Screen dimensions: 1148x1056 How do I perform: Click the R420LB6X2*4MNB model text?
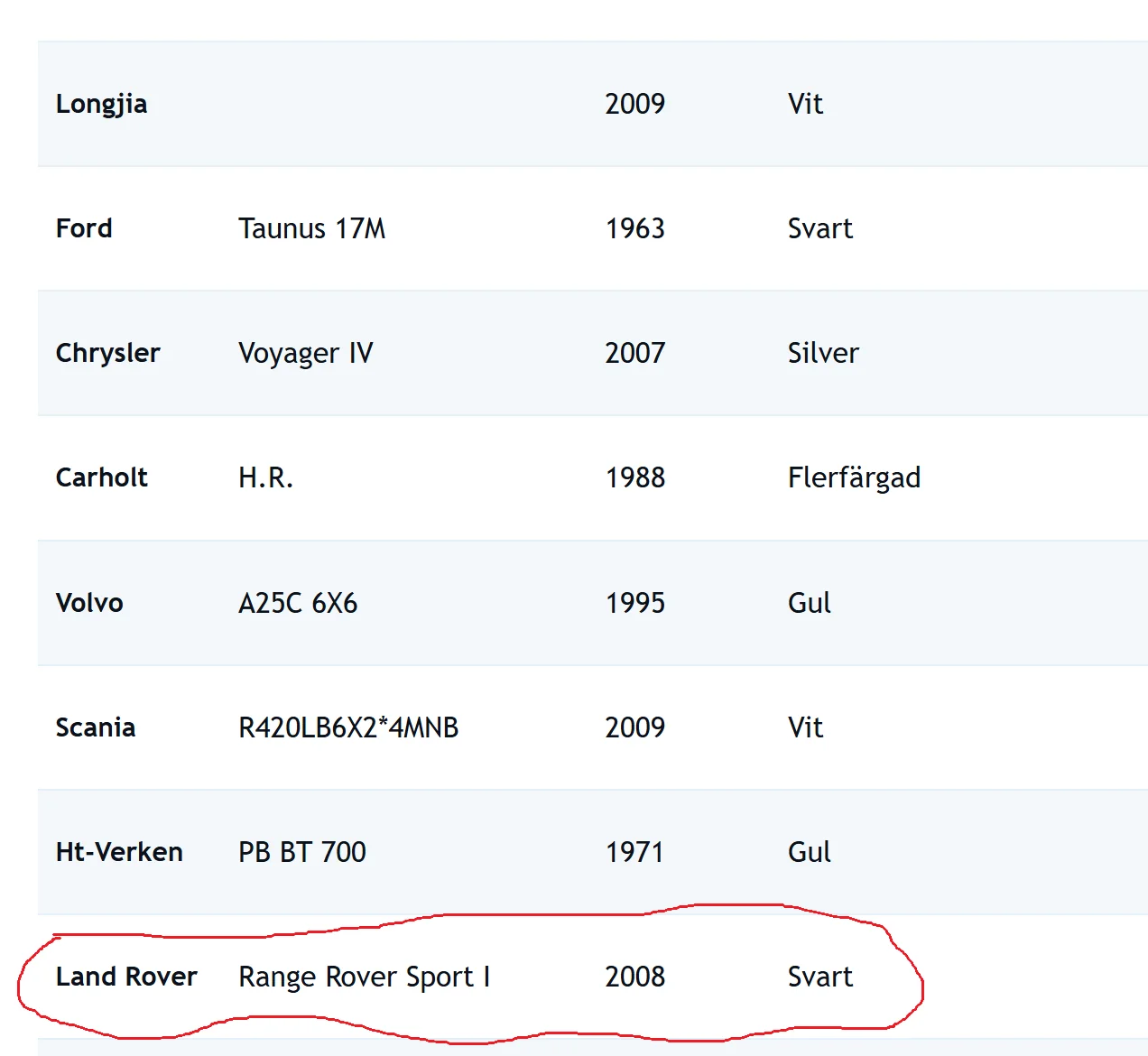pyautogui.click(x=348, y=727)
